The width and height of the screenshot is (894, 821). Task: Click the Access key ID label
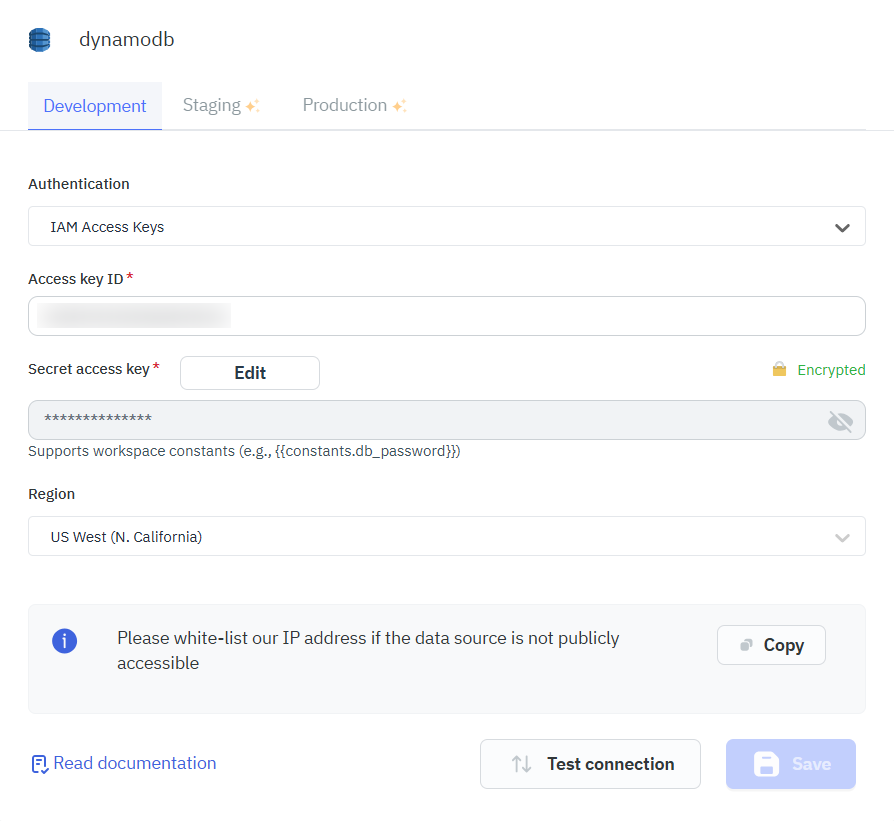click(76, 279)
